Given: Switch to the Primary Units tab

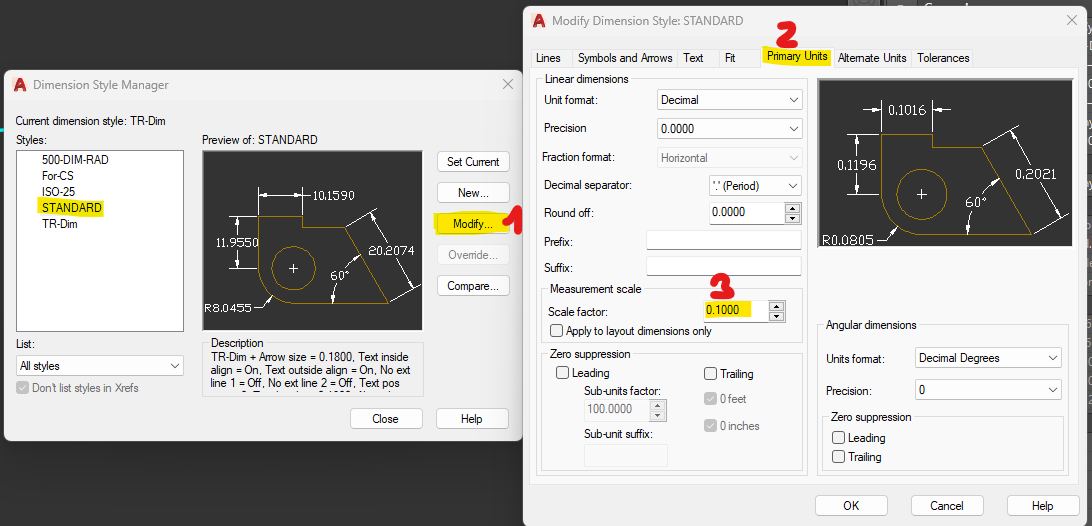Looking at the screenshot, I should point(797,56).
